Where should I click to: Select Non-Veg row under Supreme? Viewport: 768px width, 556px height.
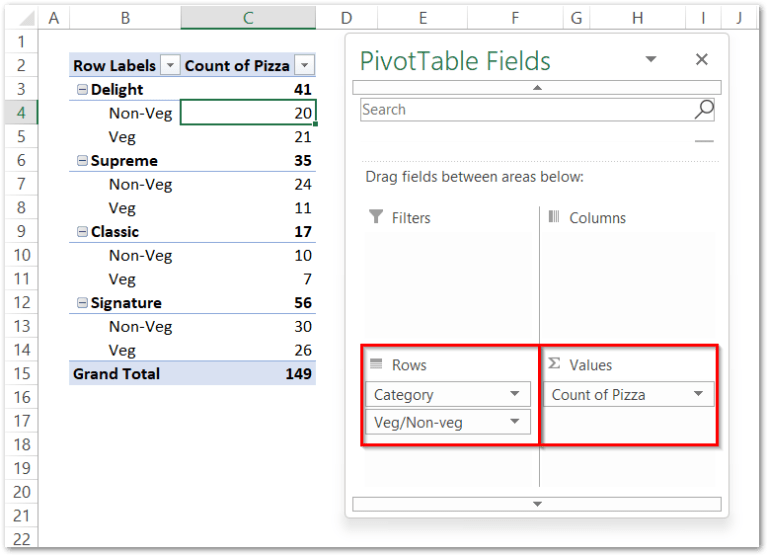(125, 184)
